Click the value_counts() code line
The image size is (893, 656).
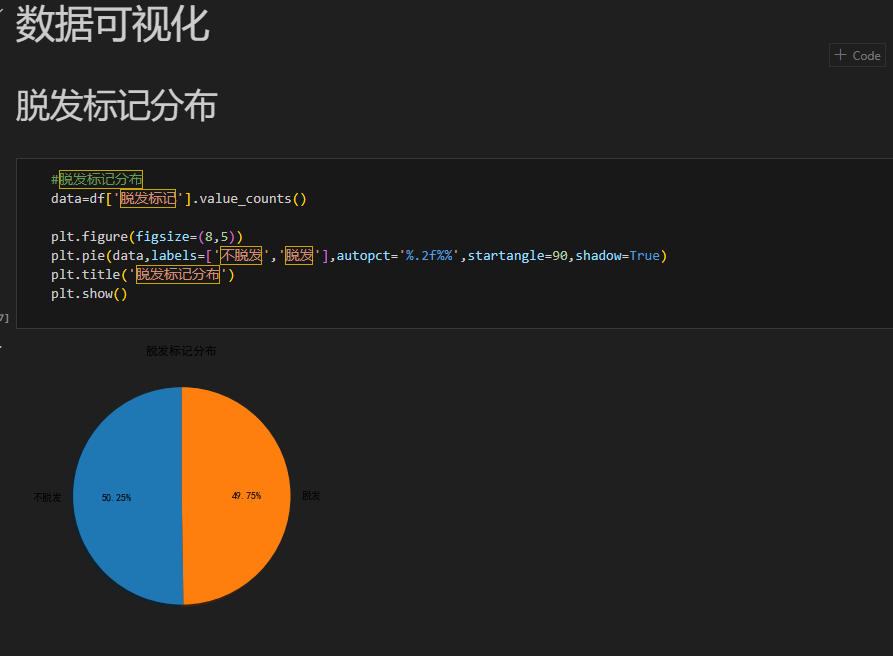point(179,199)
